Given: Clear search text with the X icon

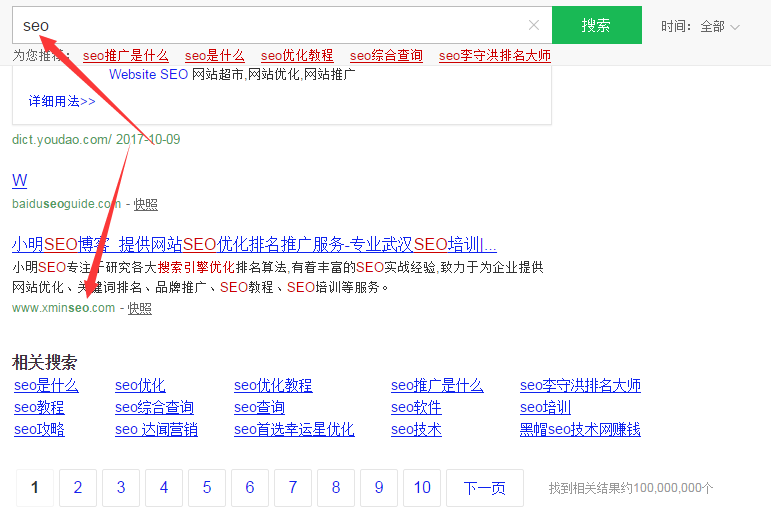Looking at the screenshot, I should [x=534, y=26].
